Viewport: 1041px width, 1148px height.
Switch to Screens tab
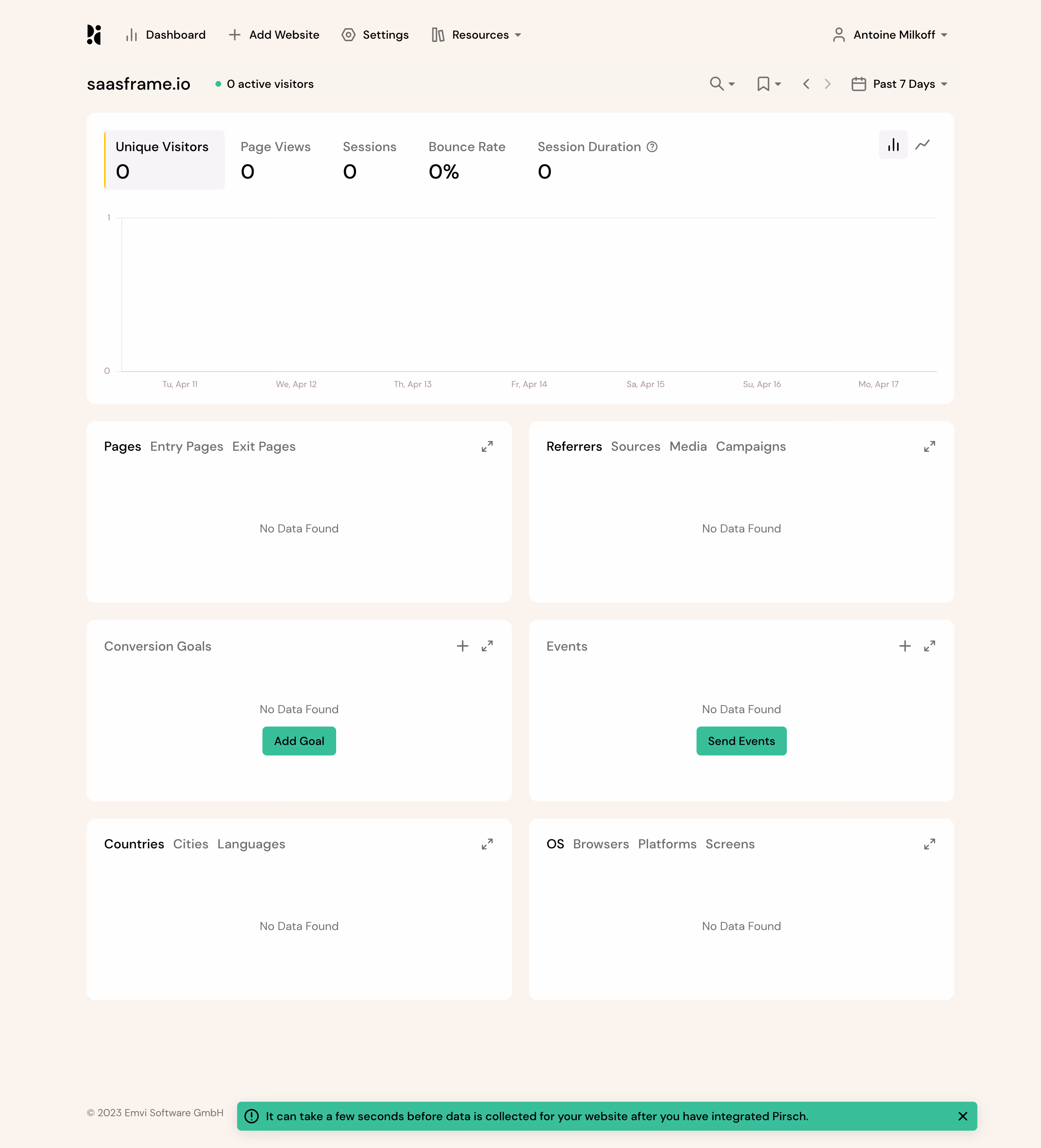[730, 844]
